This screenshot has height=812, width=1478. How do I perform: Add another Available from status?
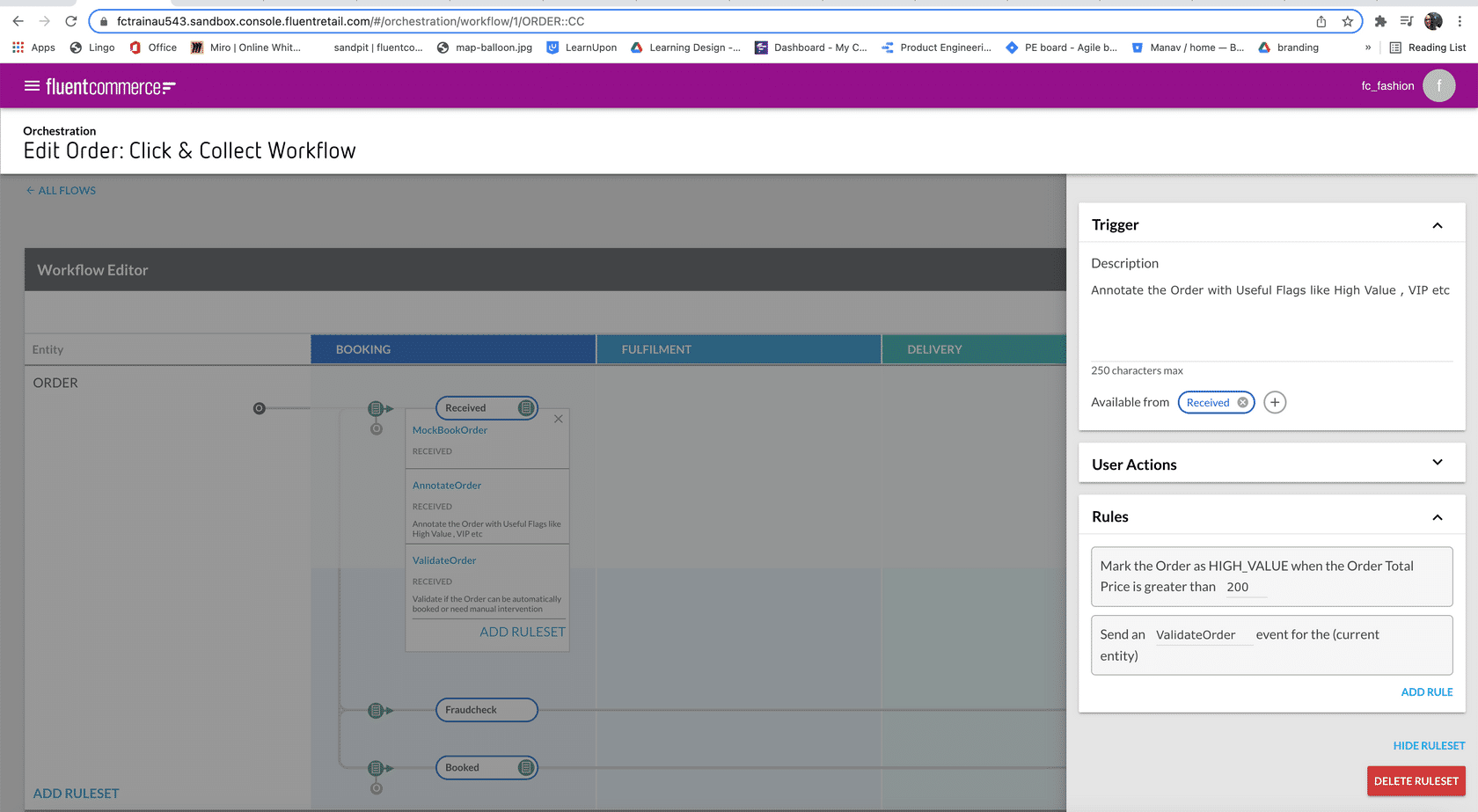click(x=1274, y=403)
